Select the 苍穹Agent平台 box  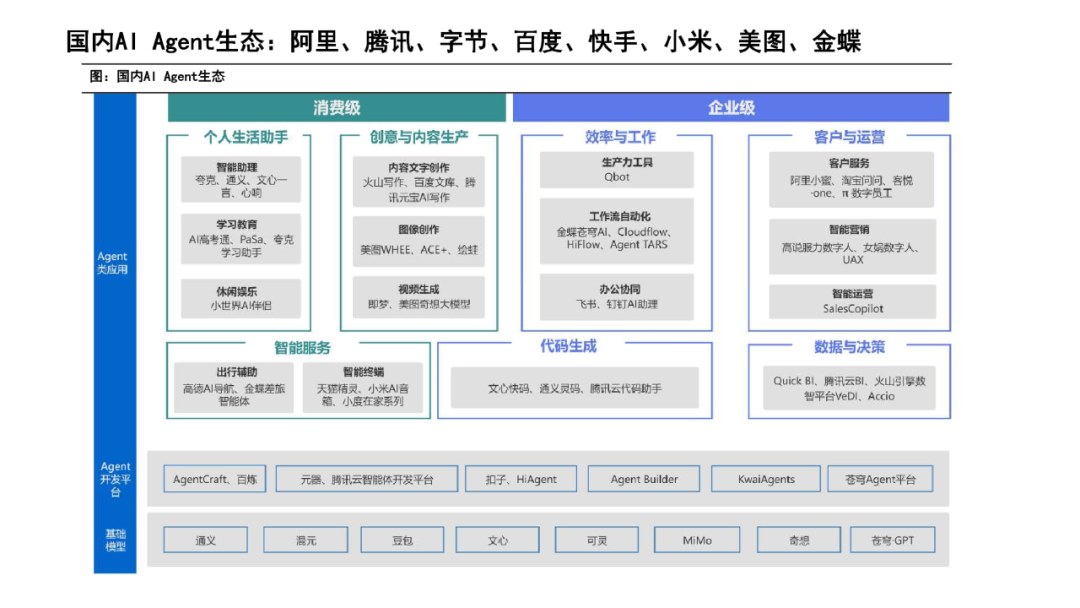point(880,479)
